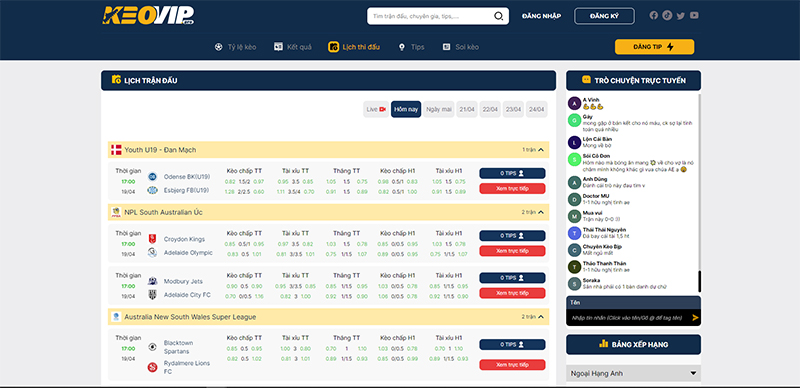Screen dimensions: 800x388
Task: Open the Ngoại Hạng Anh league dropdown
Action: point(633,373)
